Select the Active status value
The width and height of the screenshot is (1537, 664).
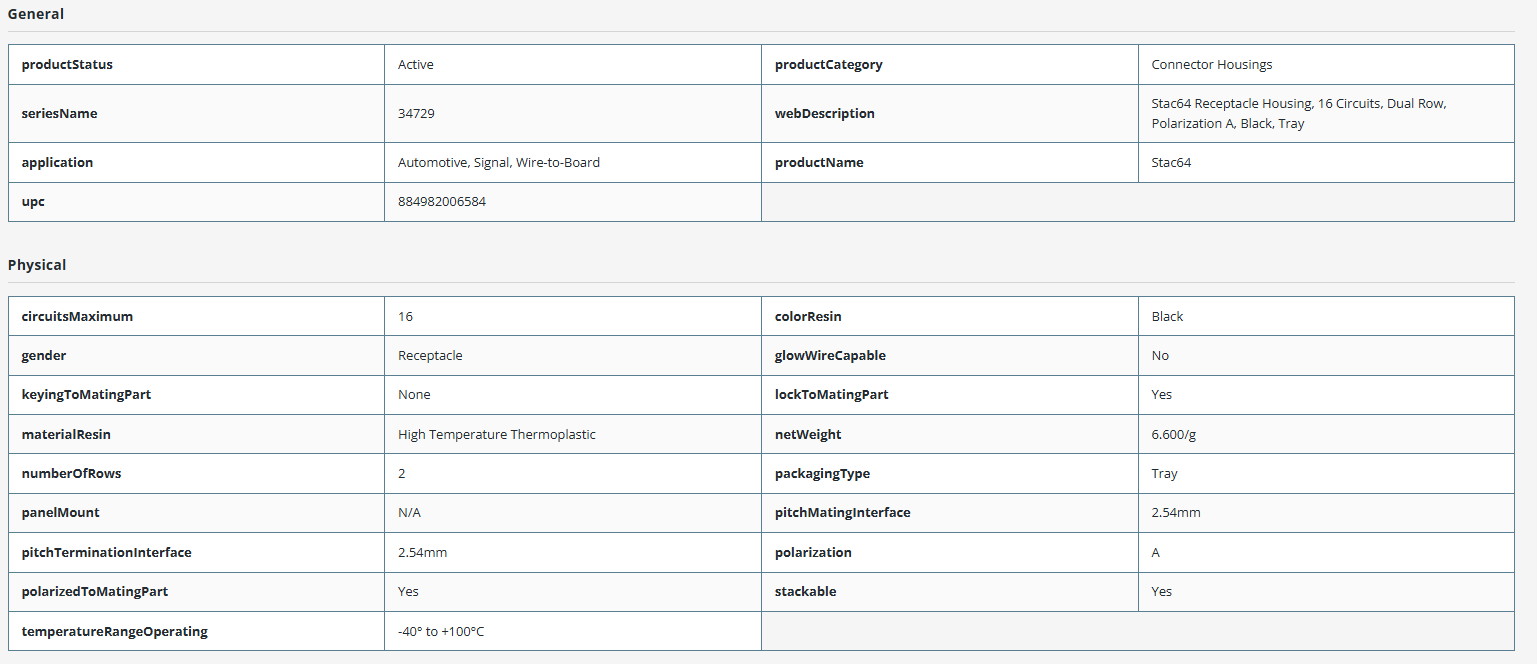416,64
